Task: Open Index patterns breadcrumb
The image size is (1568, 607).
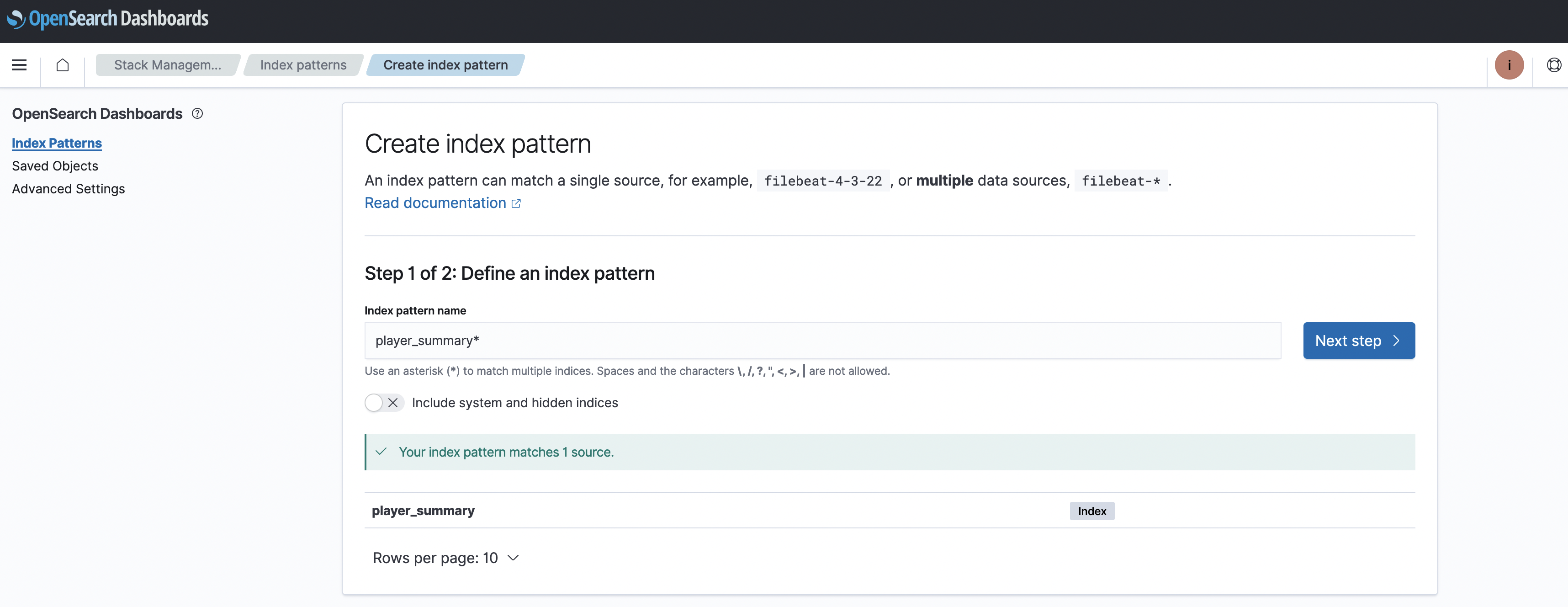Action: pos(303,64)
